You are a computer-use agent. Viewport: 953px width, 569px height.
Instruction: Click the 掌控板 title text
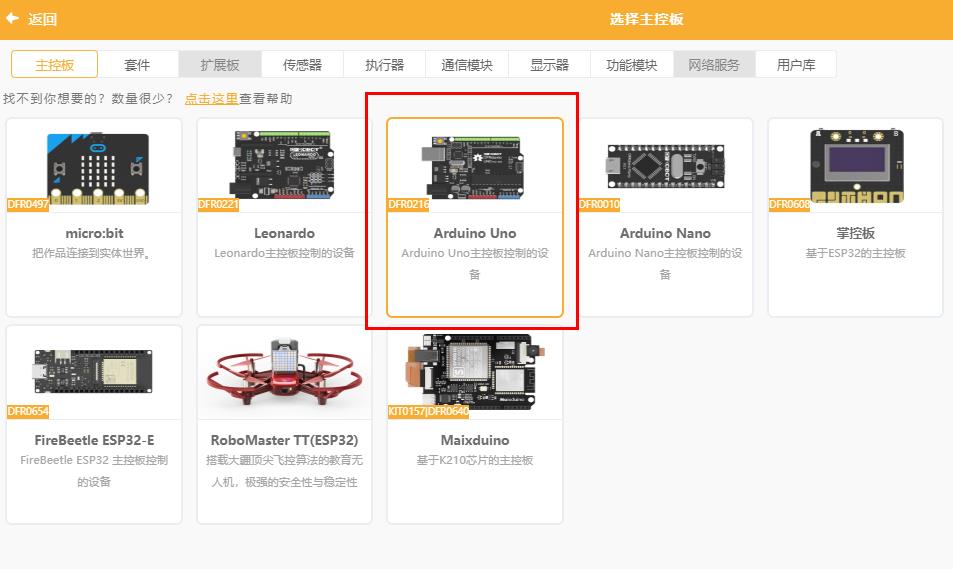pos(856,233)
